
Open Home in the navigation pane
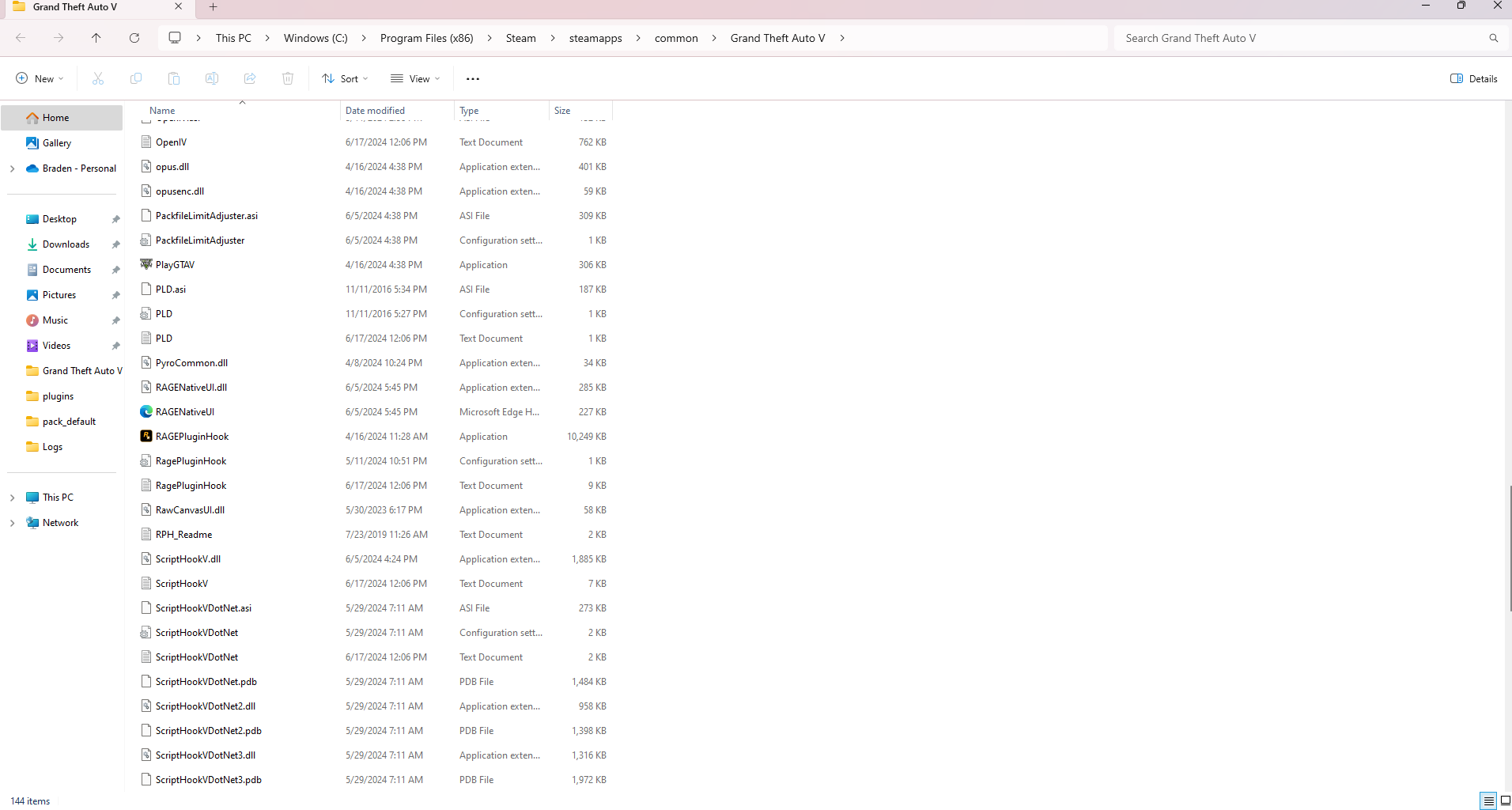pos(62,118)
